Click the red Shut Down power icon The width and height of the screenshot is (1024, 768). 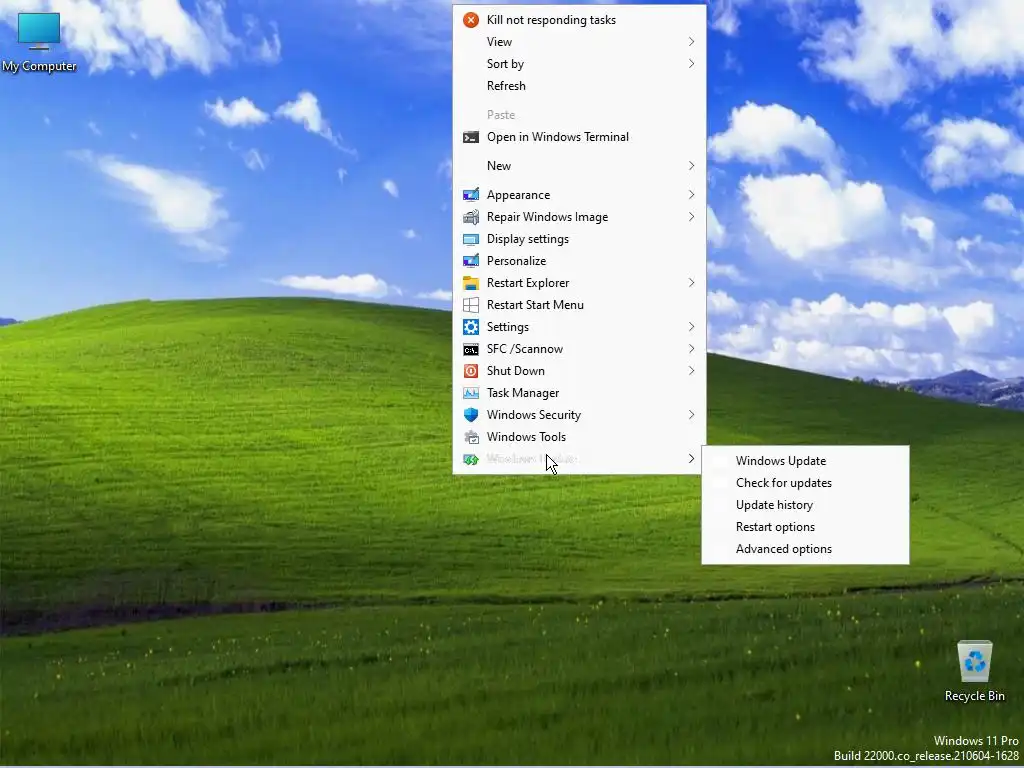(x=471, y=371)
